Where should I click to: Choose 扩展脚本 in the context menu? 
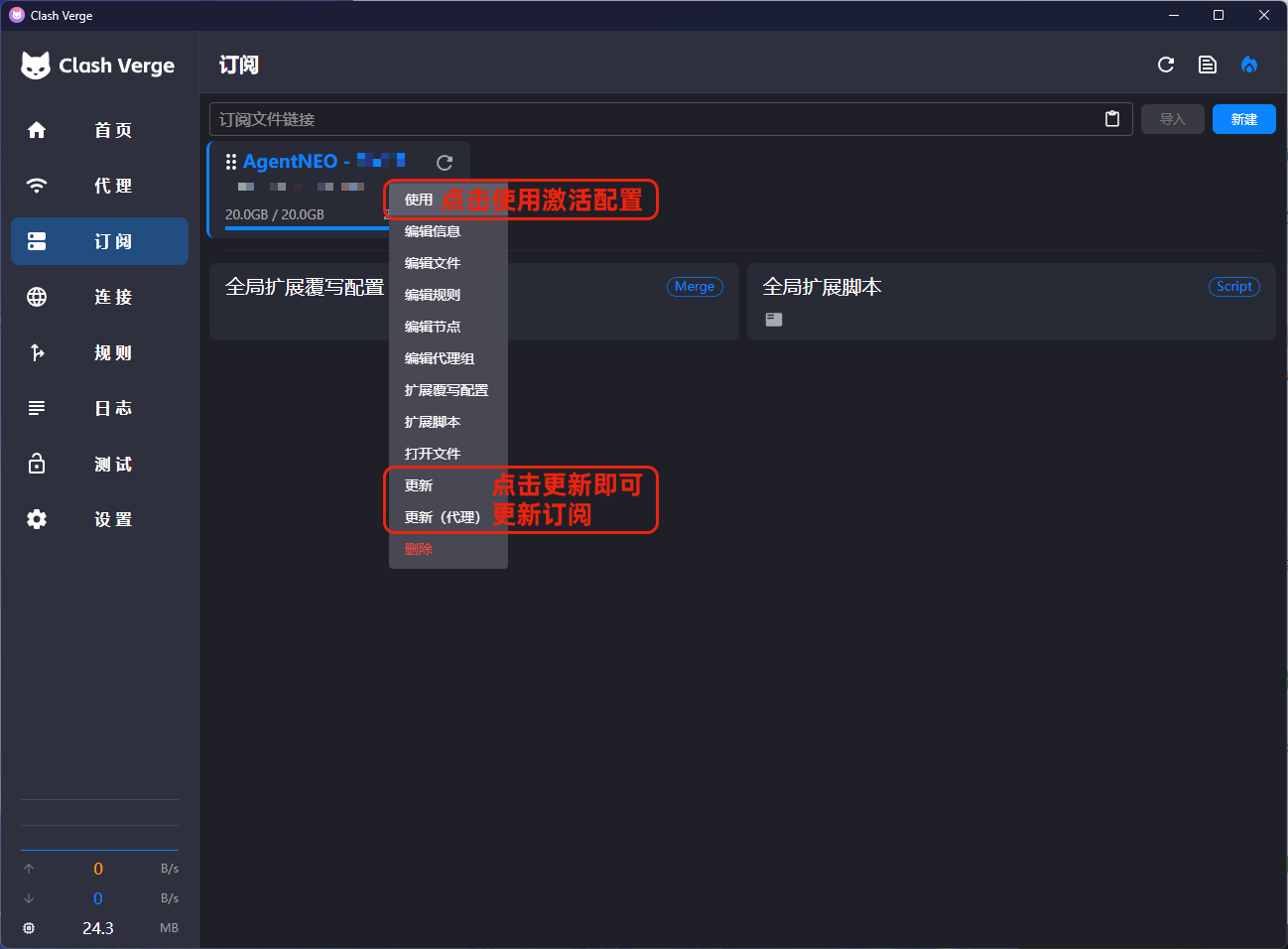[x=449, y=422]
